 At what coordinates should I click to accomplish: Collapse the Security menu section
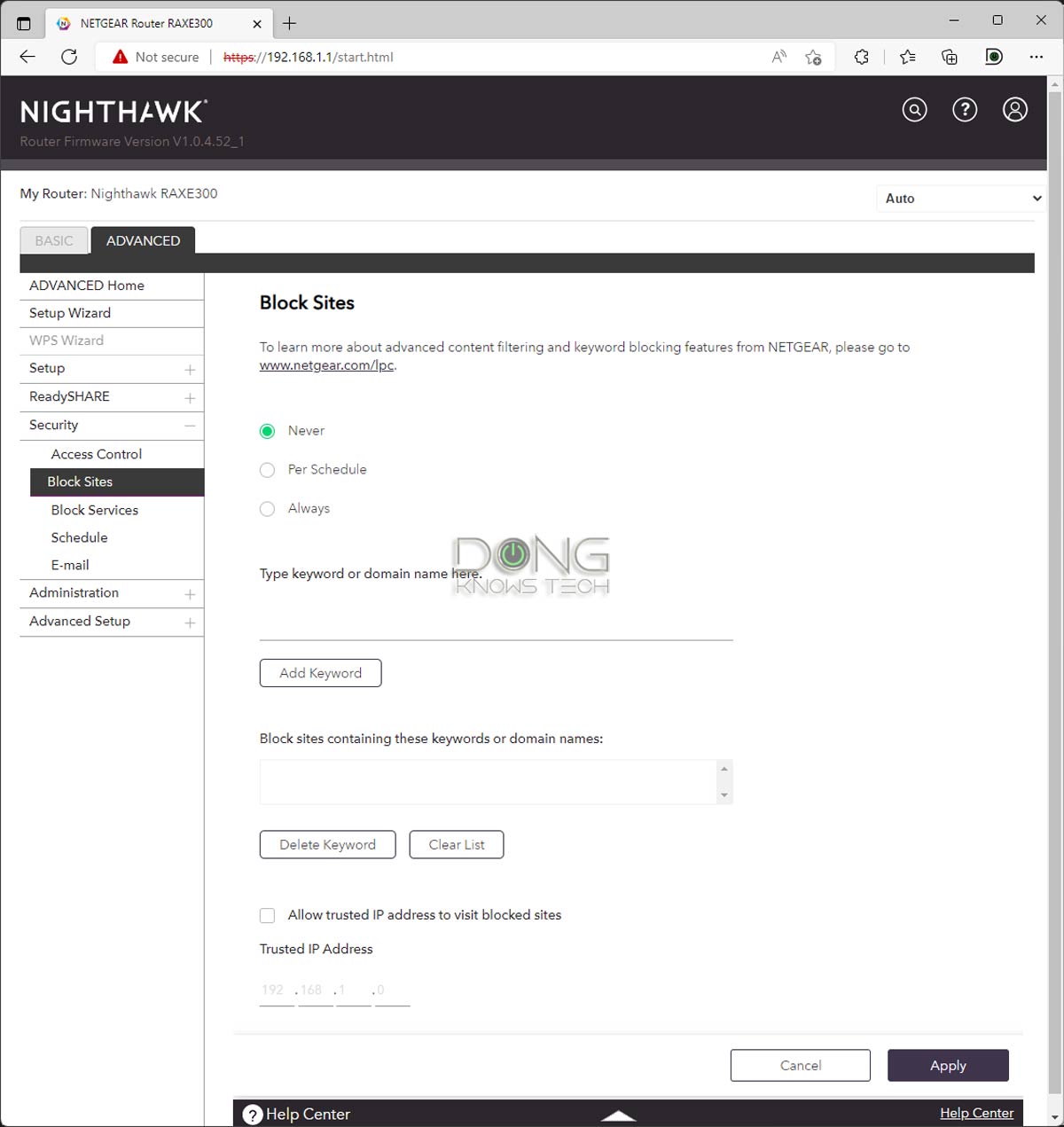pyautogui.click(x=190, y=426)
